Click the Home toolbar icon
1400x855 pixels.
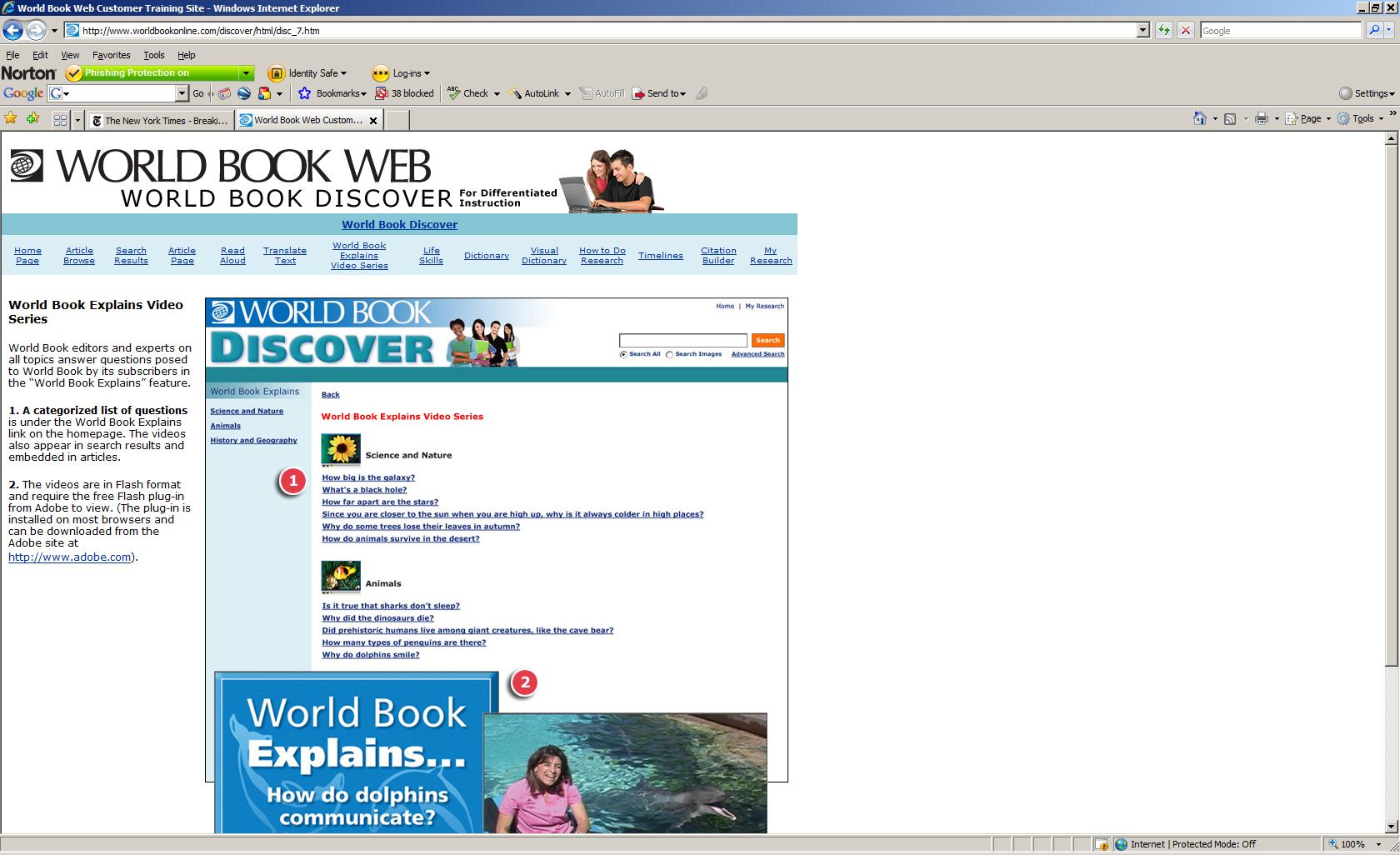(1200, 118)
